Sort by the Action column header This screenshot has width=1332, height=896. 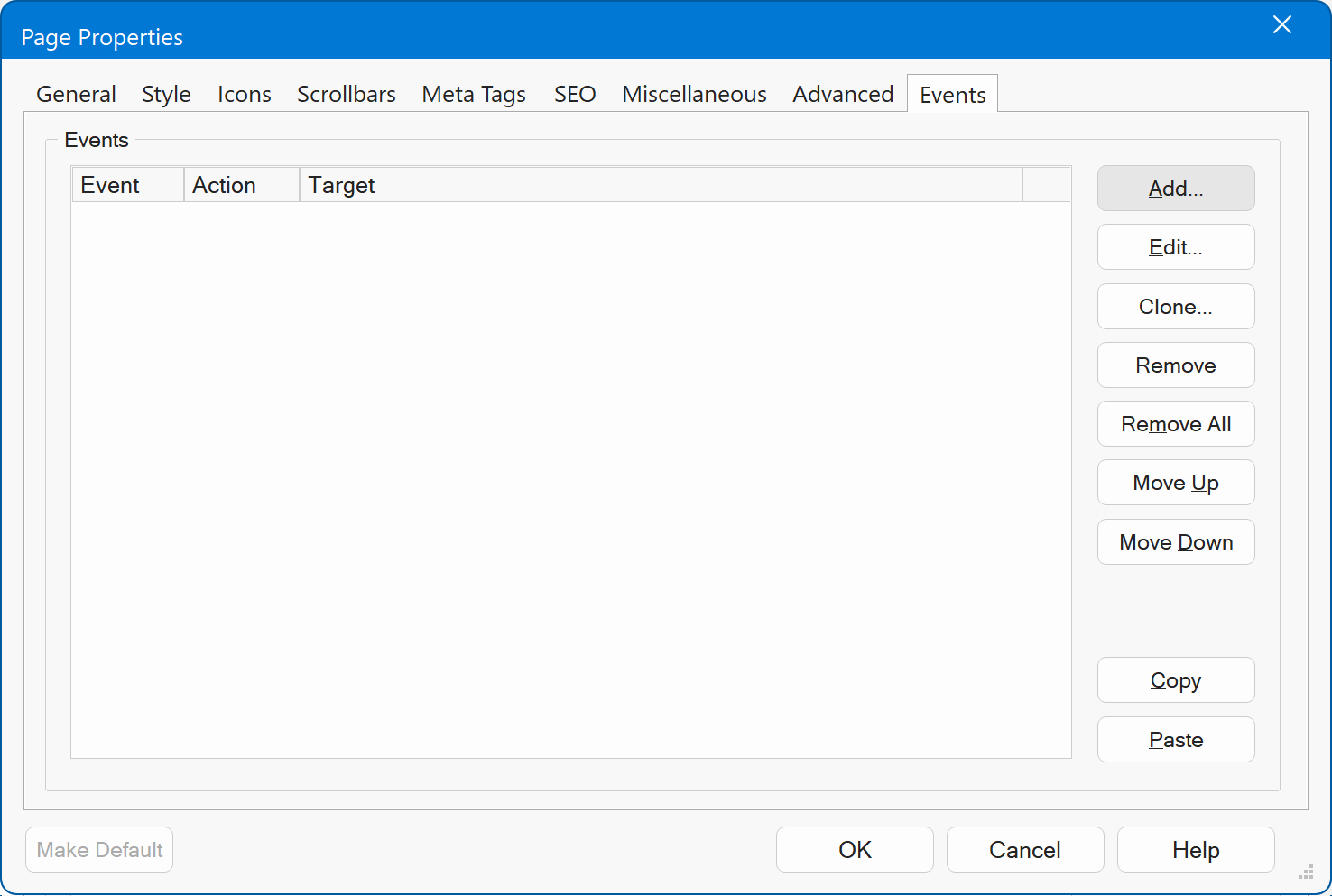241,185
